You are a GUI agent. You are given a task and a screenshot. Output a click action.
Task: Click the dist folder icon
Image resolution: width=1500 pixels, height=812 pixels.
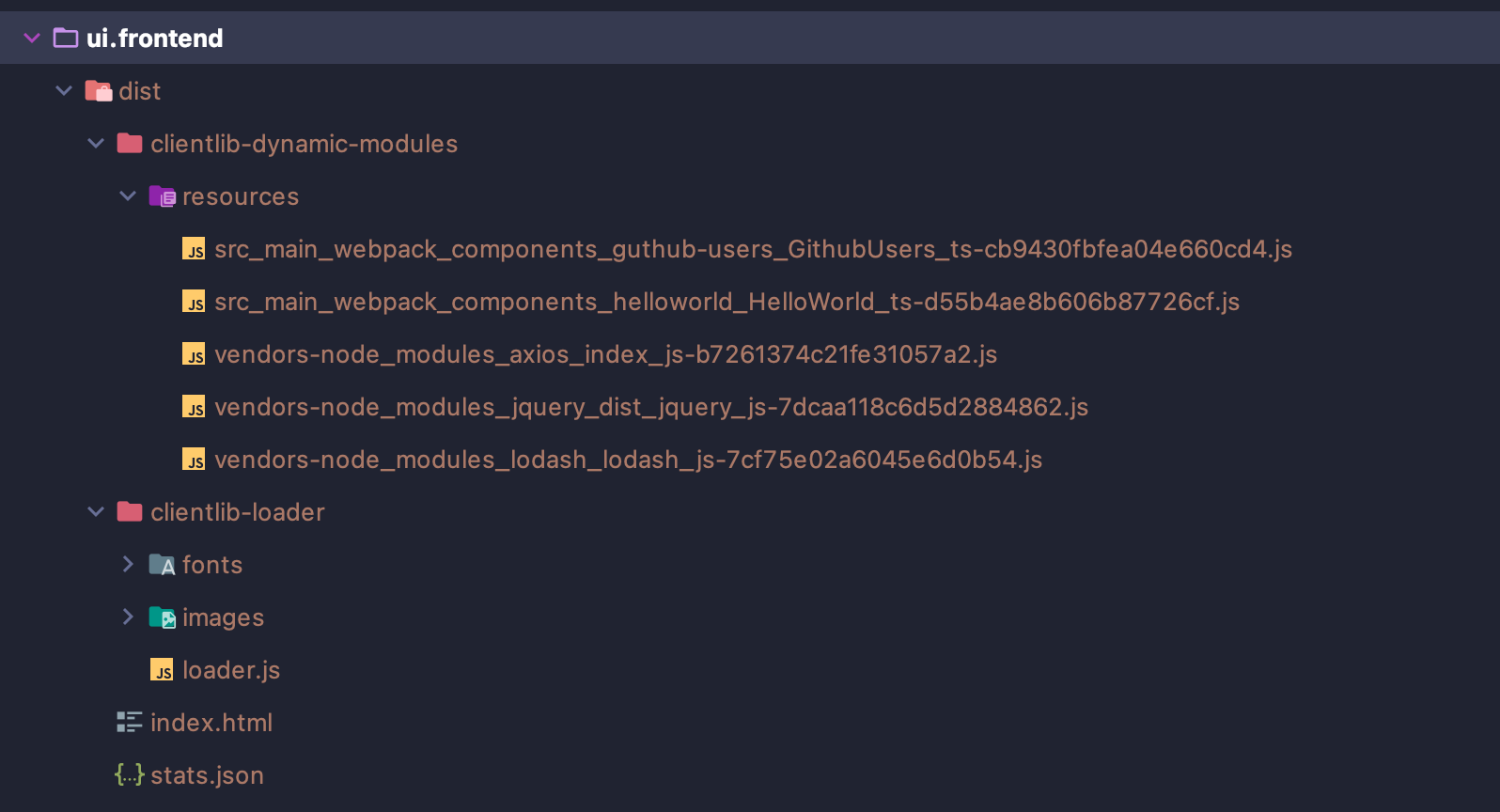pos(99,91)
